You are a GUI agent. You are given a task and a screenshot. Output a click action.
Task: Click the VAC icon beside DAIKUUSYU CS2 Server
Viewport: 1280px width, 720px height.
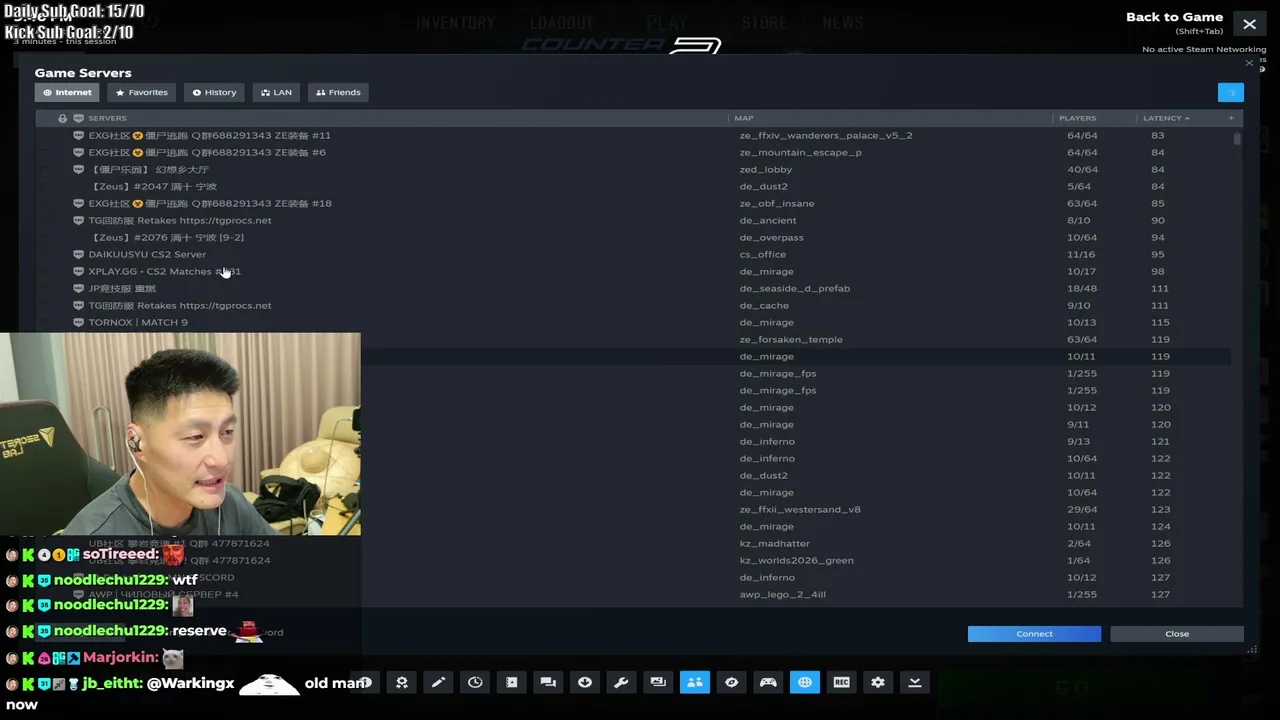[x=78, y=254]
